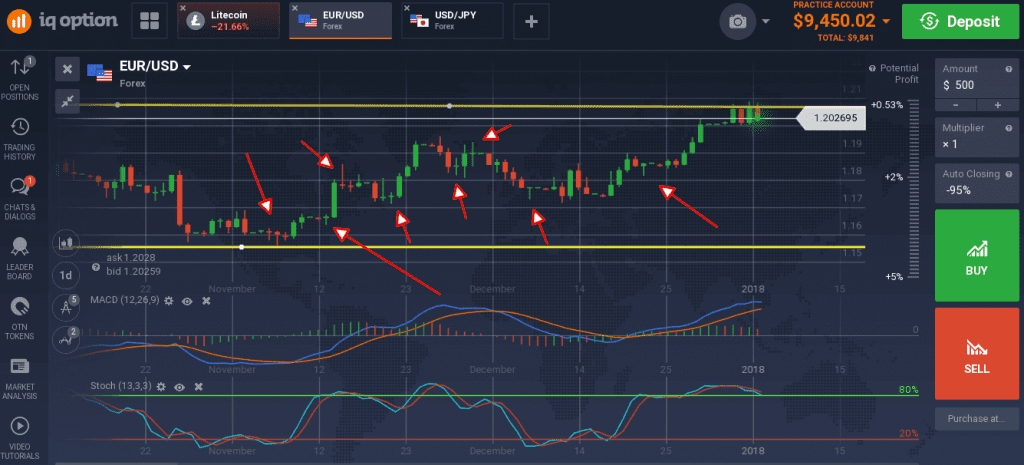Open the practice account balance dropdown
The image size is (1024, 465).
click(x=886, y=22)
